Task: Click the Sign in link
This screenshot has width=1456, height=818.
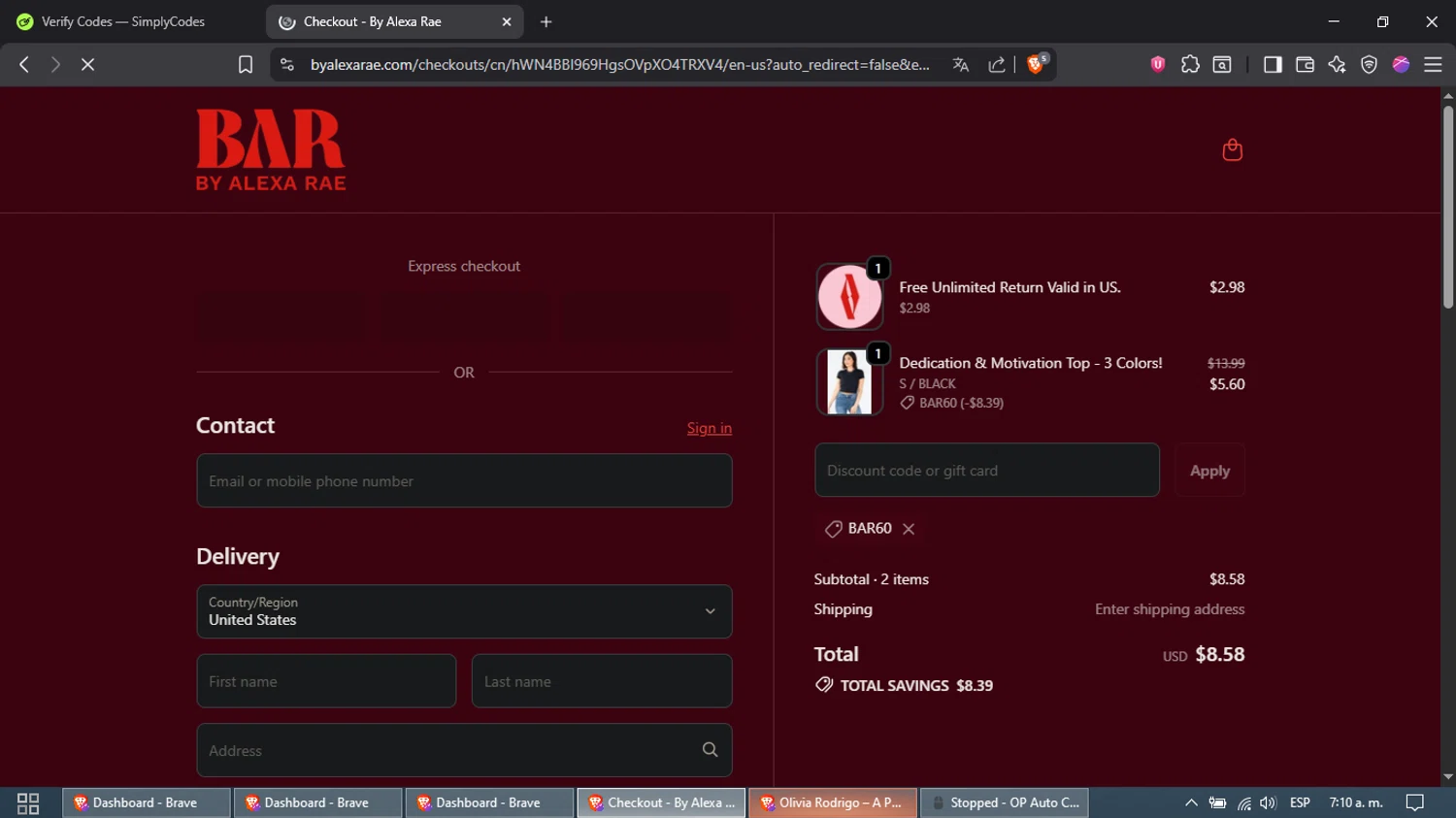Action: tap(710, 428)
